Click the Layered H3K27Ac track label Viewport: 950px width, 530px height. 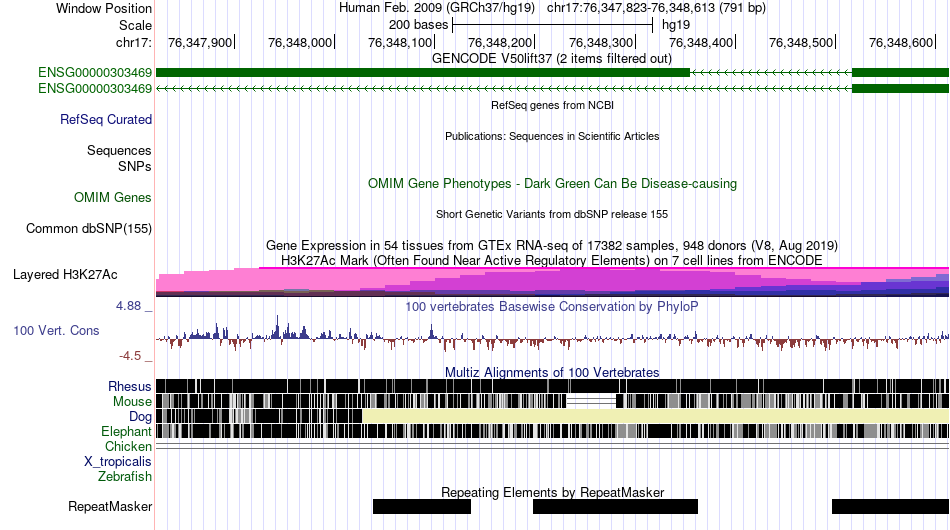65,274
